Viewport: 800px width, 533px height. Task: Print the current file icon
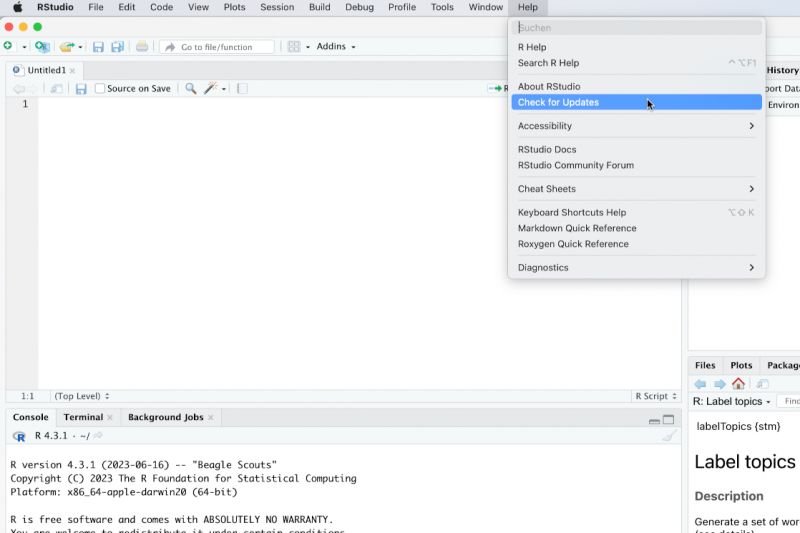pyautogui.click(x=142, y=46)
